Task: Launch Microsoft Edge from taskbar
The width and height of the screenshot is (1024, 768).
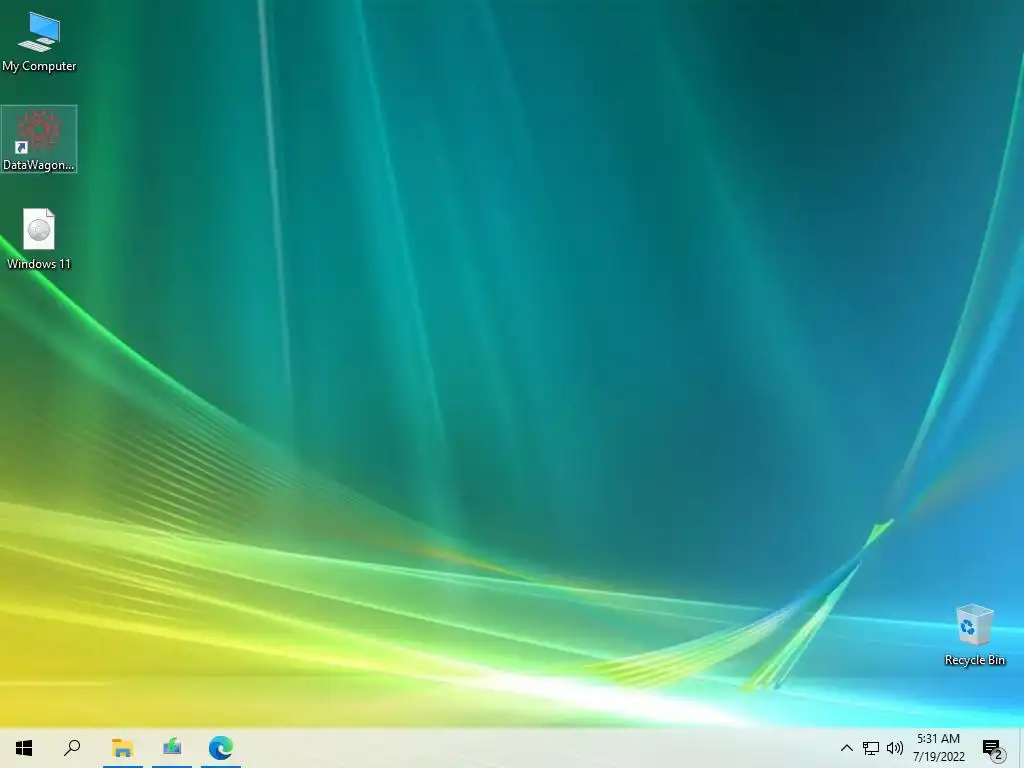Action: (221, 748)
